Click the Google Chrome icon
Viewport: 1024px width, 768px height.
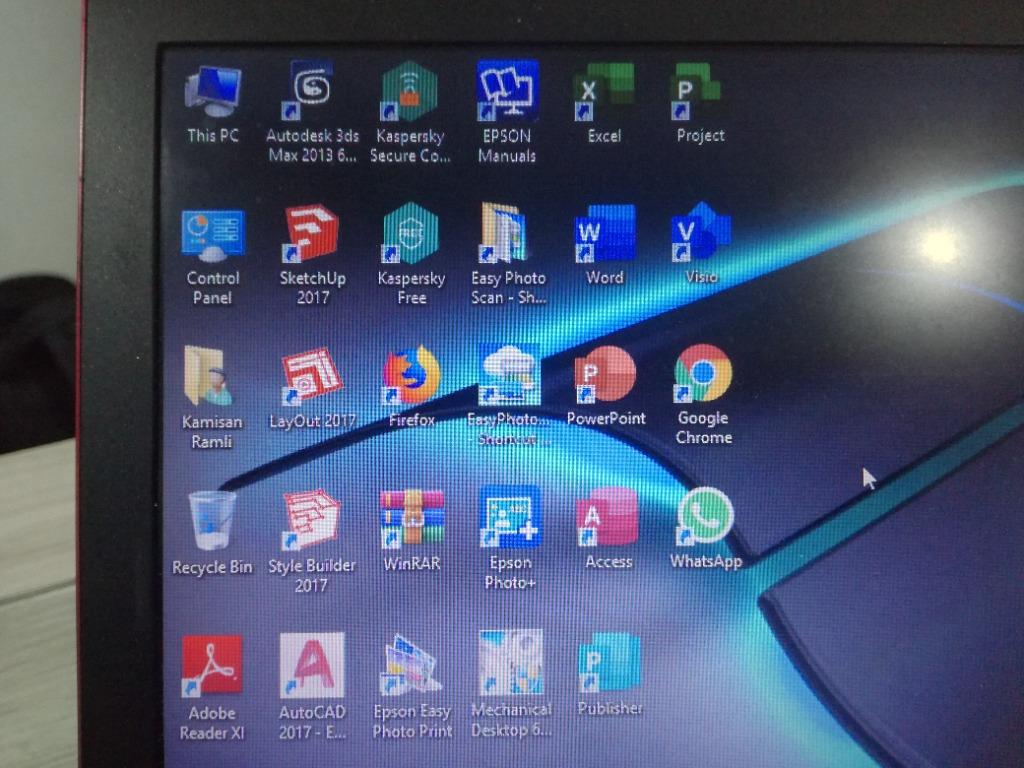tap(703, 374)
